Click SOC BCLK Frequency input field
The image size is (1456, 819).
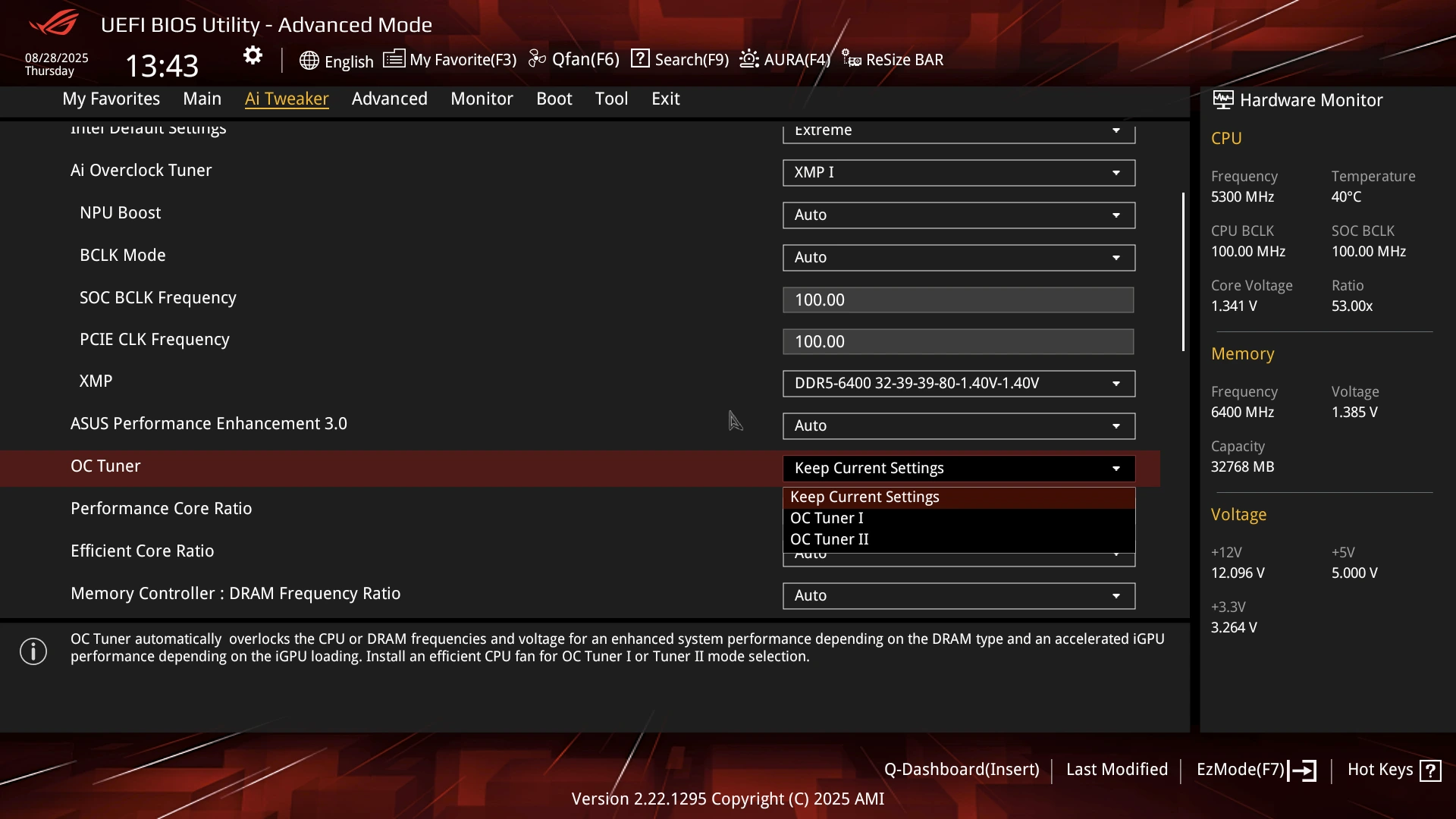coord(959,300)
